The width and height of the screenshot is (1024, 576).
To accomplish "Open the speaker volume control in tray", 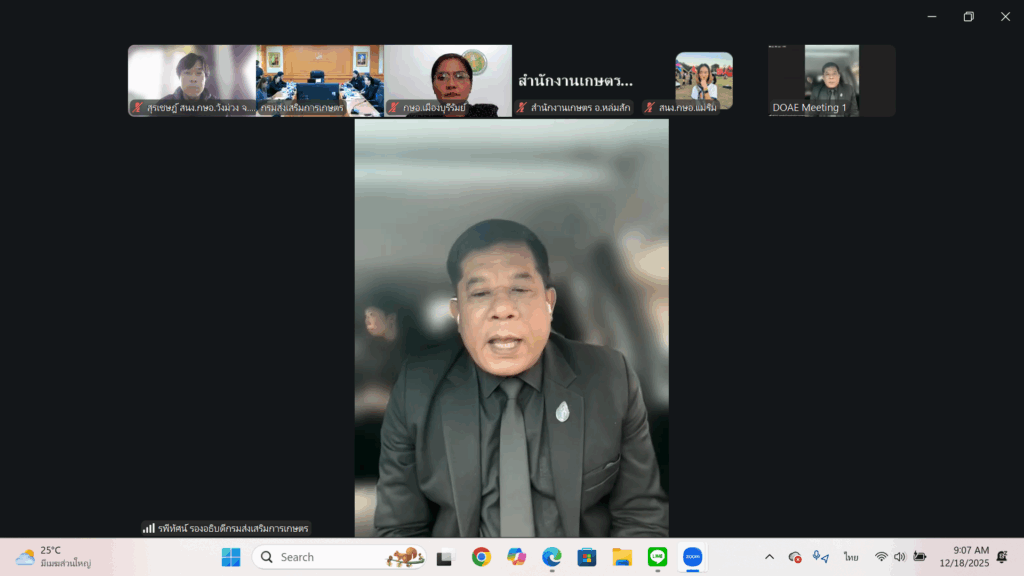I will coord(899,557).
